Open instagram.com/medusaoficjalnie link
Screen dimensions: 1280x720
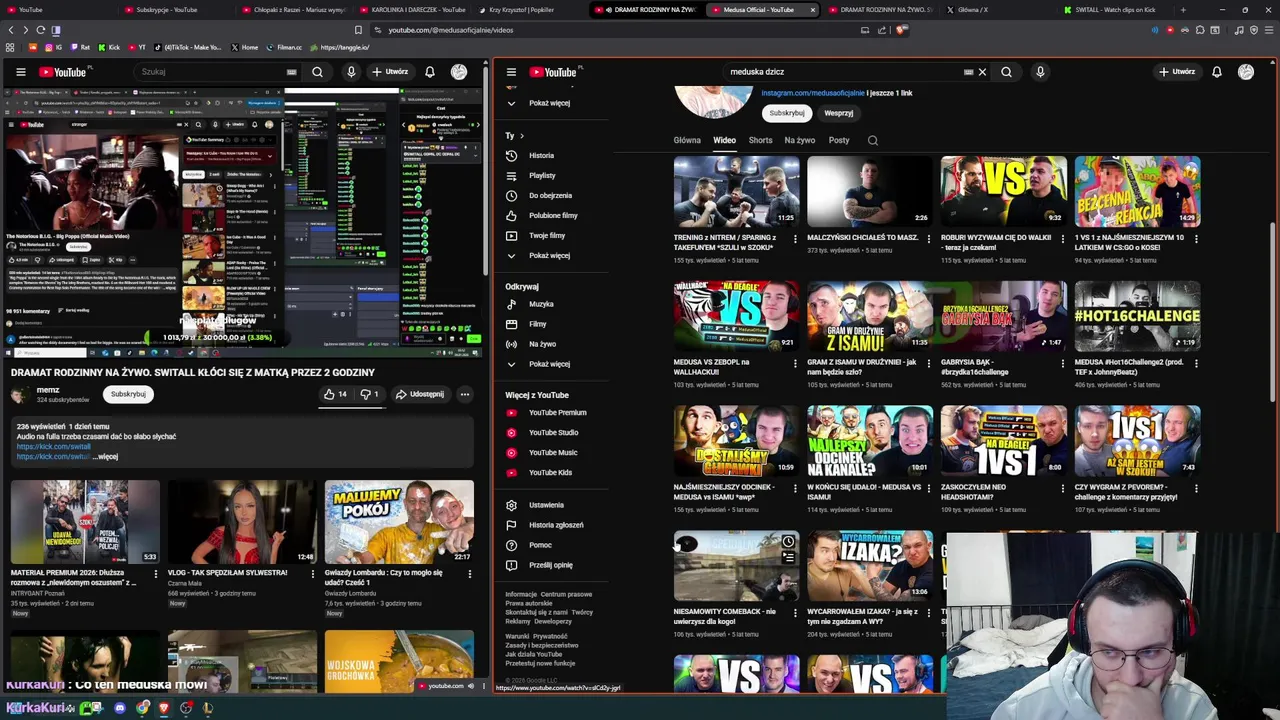(813, 93)
